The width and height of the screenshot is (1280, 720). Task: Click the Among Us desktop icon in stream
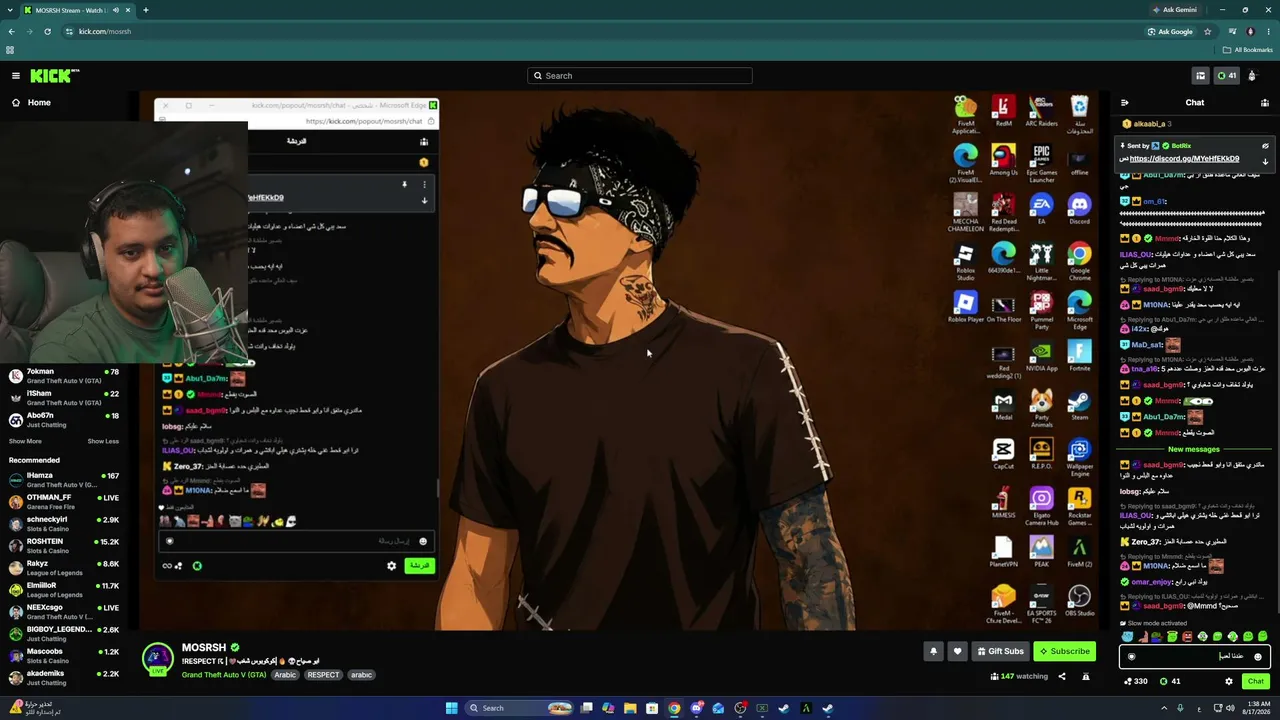click(x=1003, y=160)
